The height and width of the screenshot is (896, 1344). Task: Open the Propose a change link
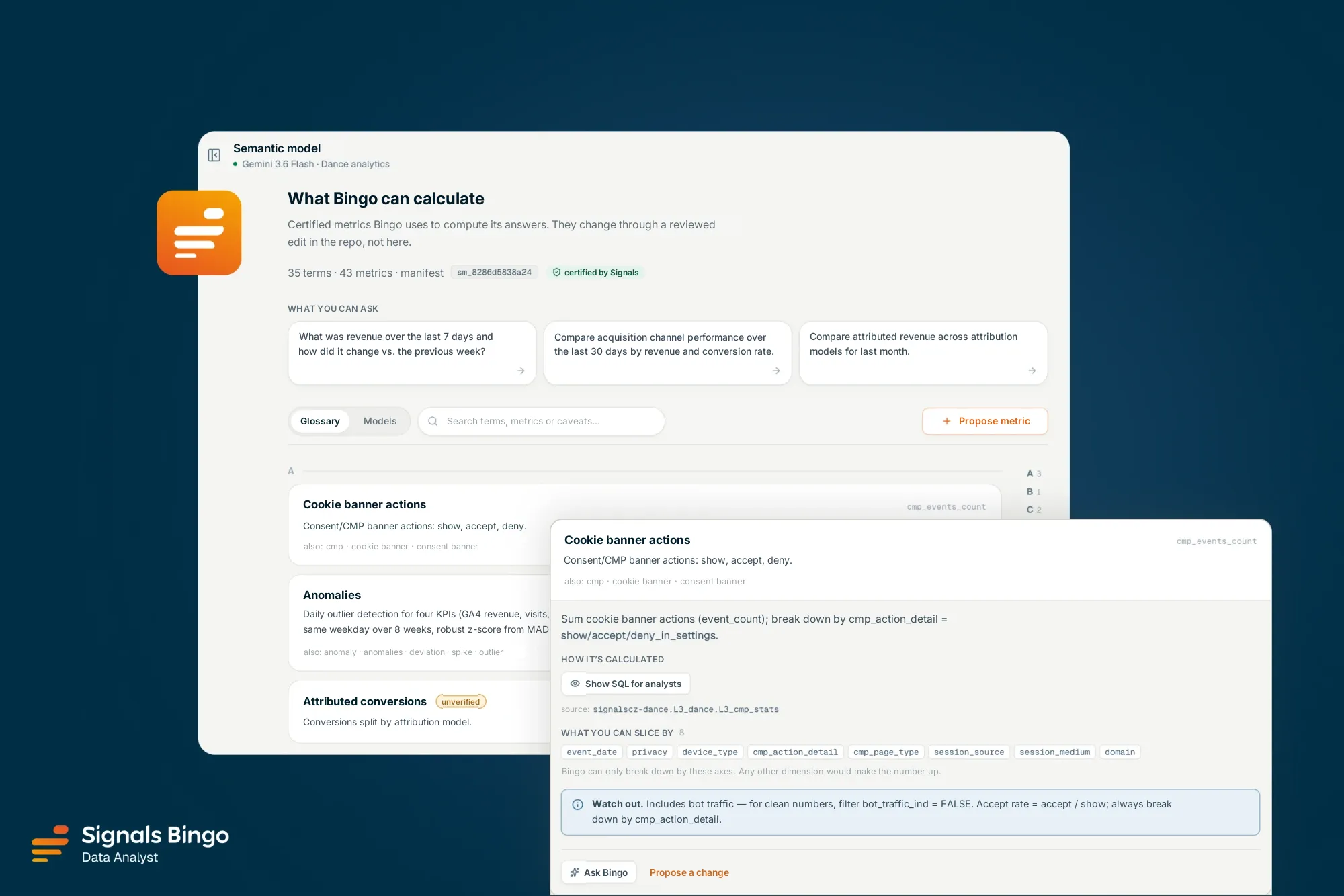point(689,872)
